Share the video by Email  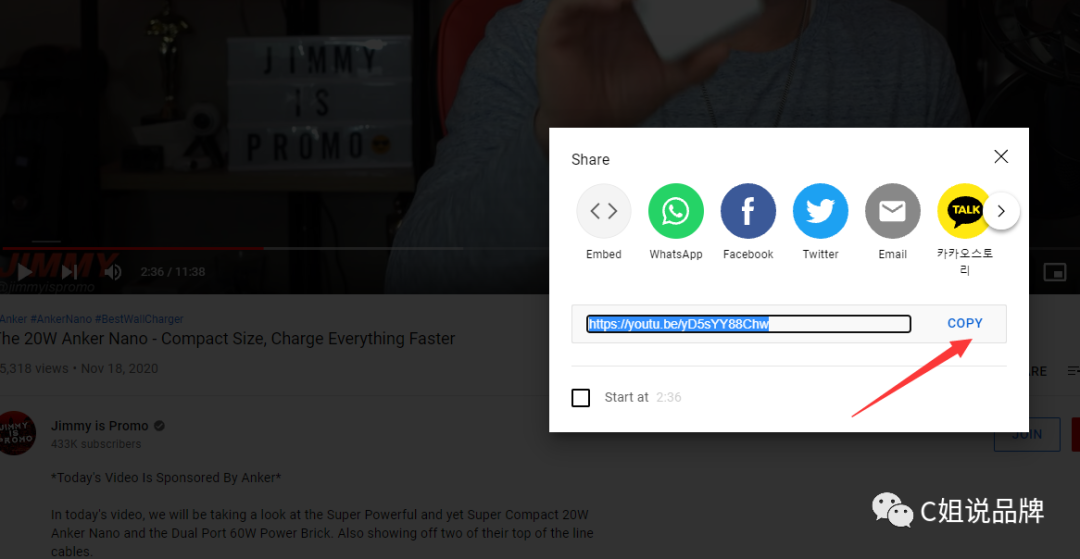pos(893,211)
